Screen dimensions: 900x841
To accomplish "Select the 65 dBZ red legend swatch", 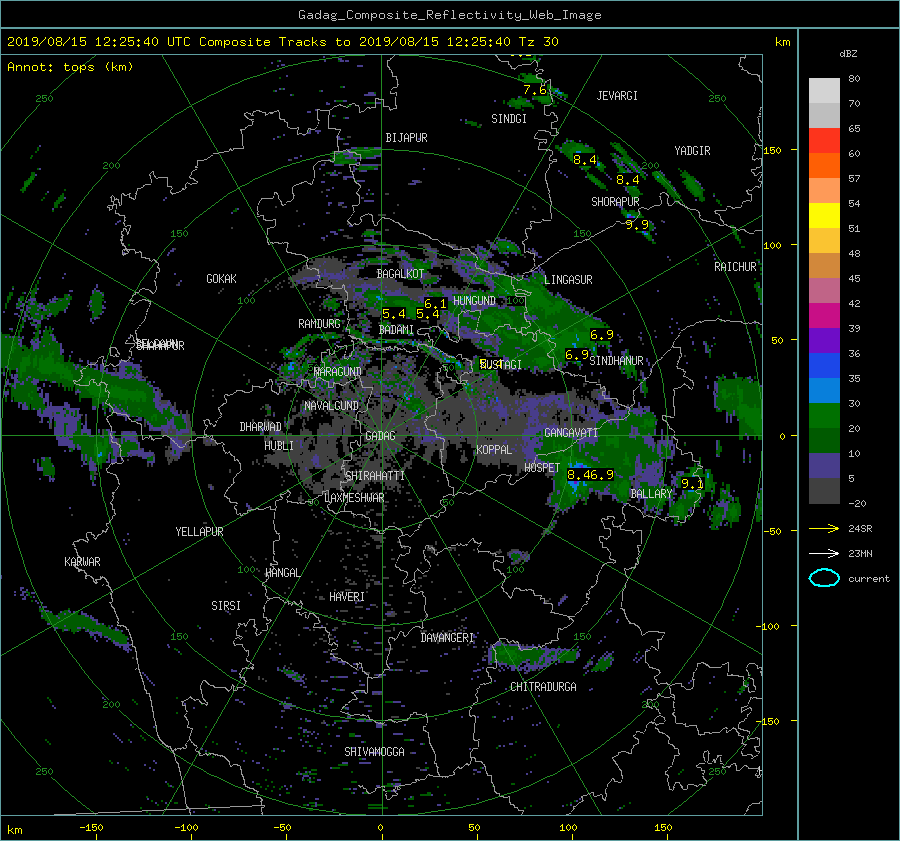I will pos(824,141).
